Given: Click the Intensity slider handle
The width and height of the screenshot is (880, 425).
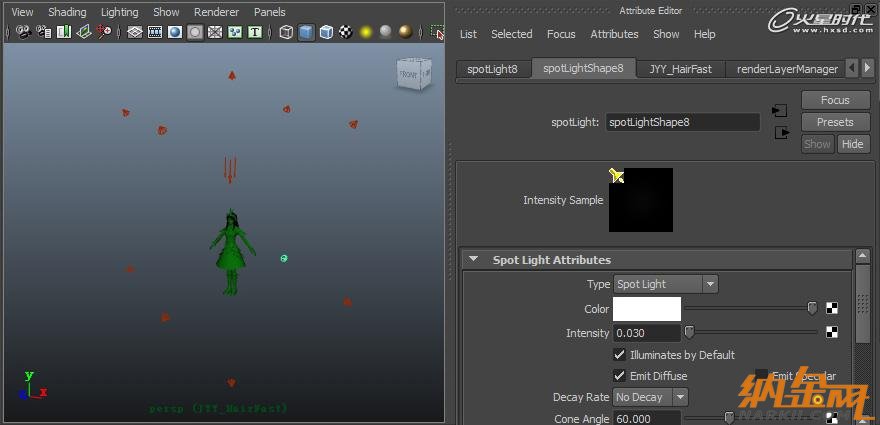Looking at the screenshot, I should point(689,332).
